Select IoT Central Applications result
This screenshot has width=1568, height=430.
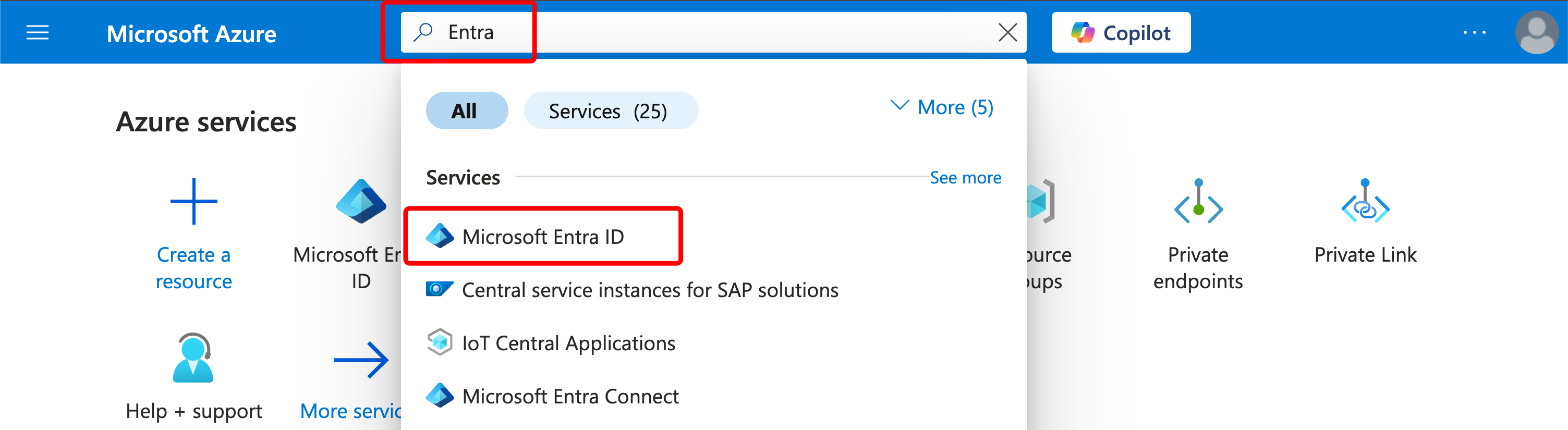(568, 343)
